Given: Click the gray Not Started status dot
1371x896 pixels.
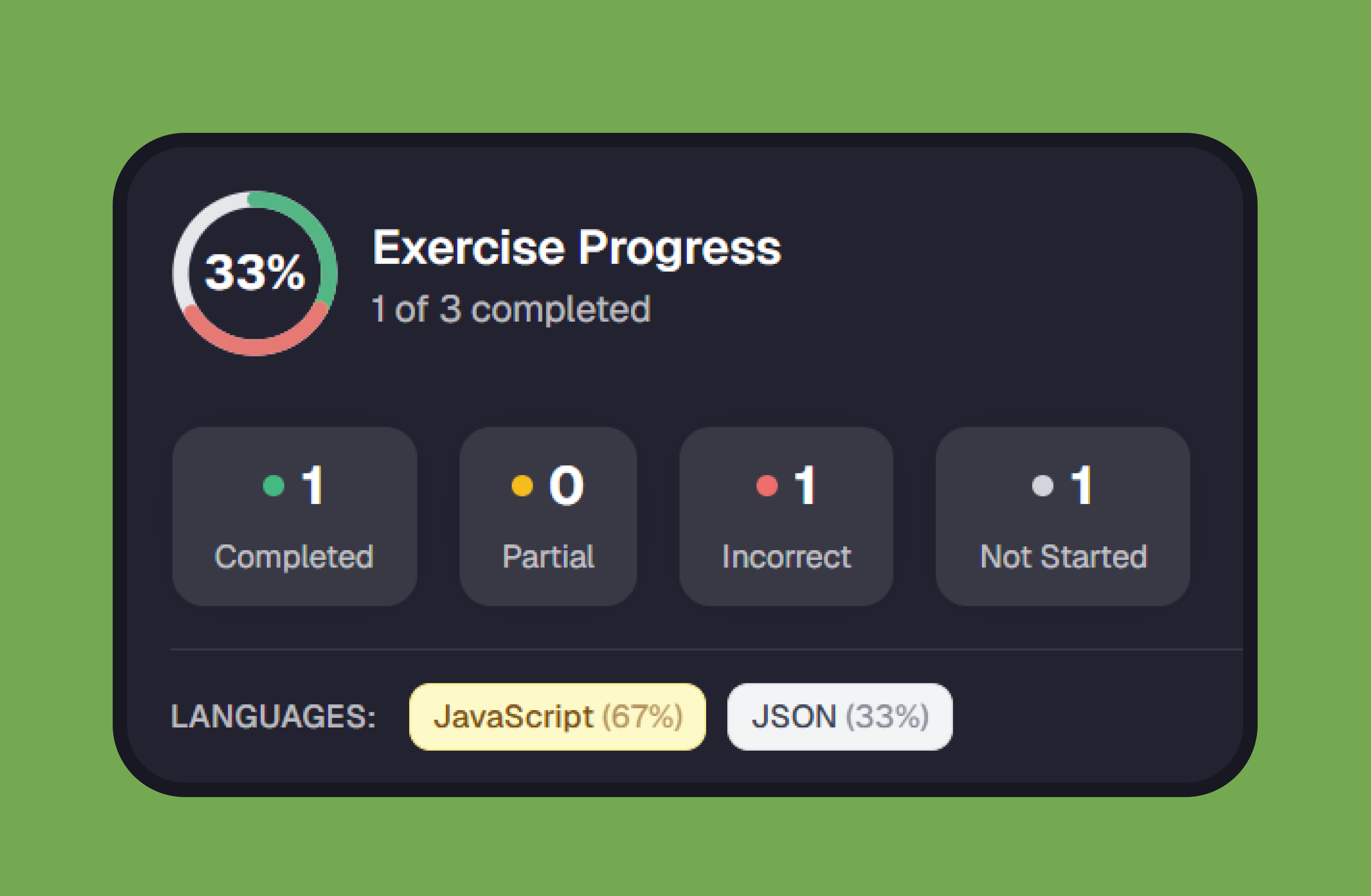Looking at the screenshot, I should (1043, 485).
